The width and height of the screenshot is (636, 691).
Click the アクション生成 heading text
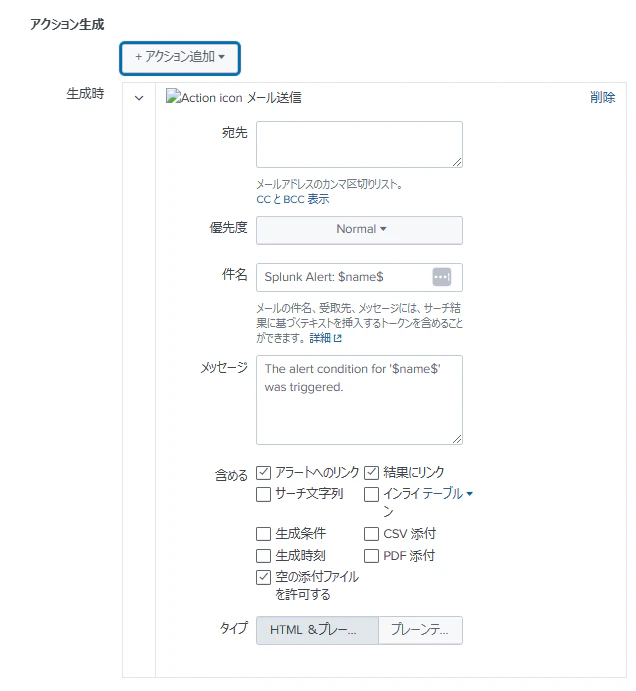pyautogui.click(x=67, y=24)
